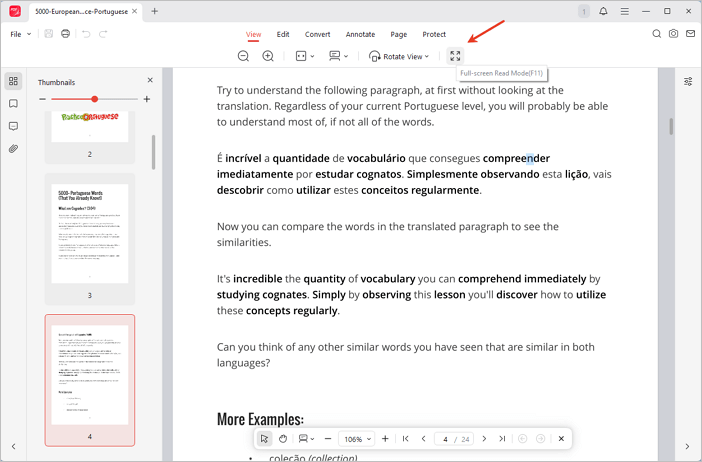Open the comments panel in left sidebar
Image resolution: width=702 pixels, height=462 pixels.
pyautogui.click(x=13, y=126)
